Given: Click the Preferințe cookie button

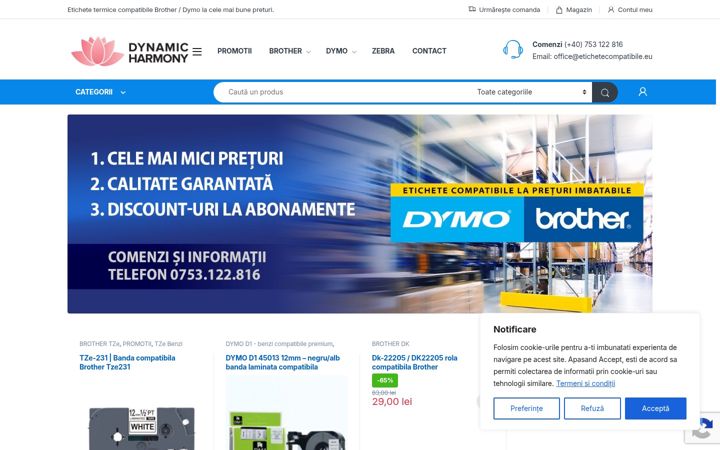Looking at the screenshot, I should [x=526, y=408].
